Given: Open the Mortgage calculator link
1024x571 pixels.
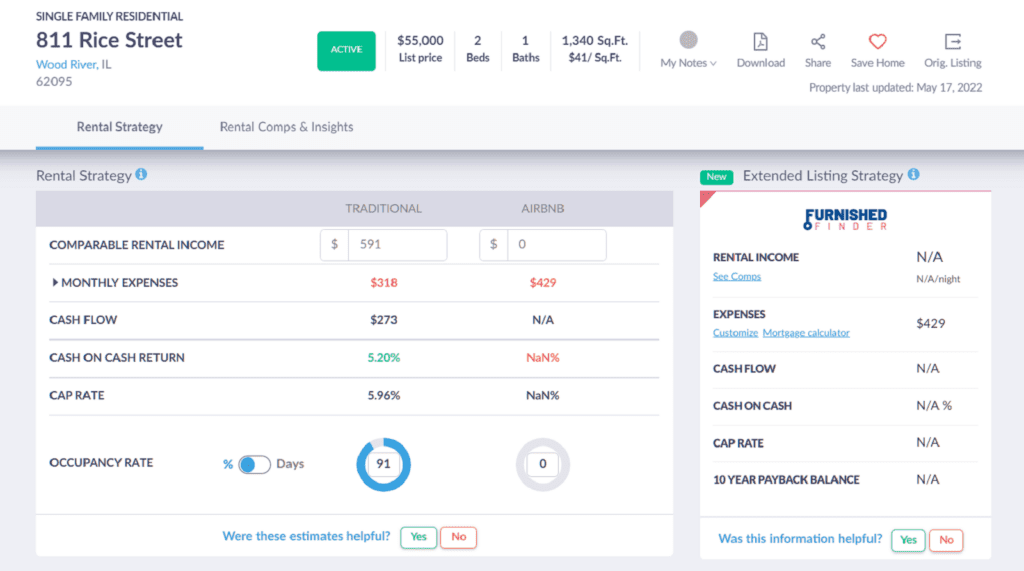Looking at the screenshot, I should coord(806,333).
